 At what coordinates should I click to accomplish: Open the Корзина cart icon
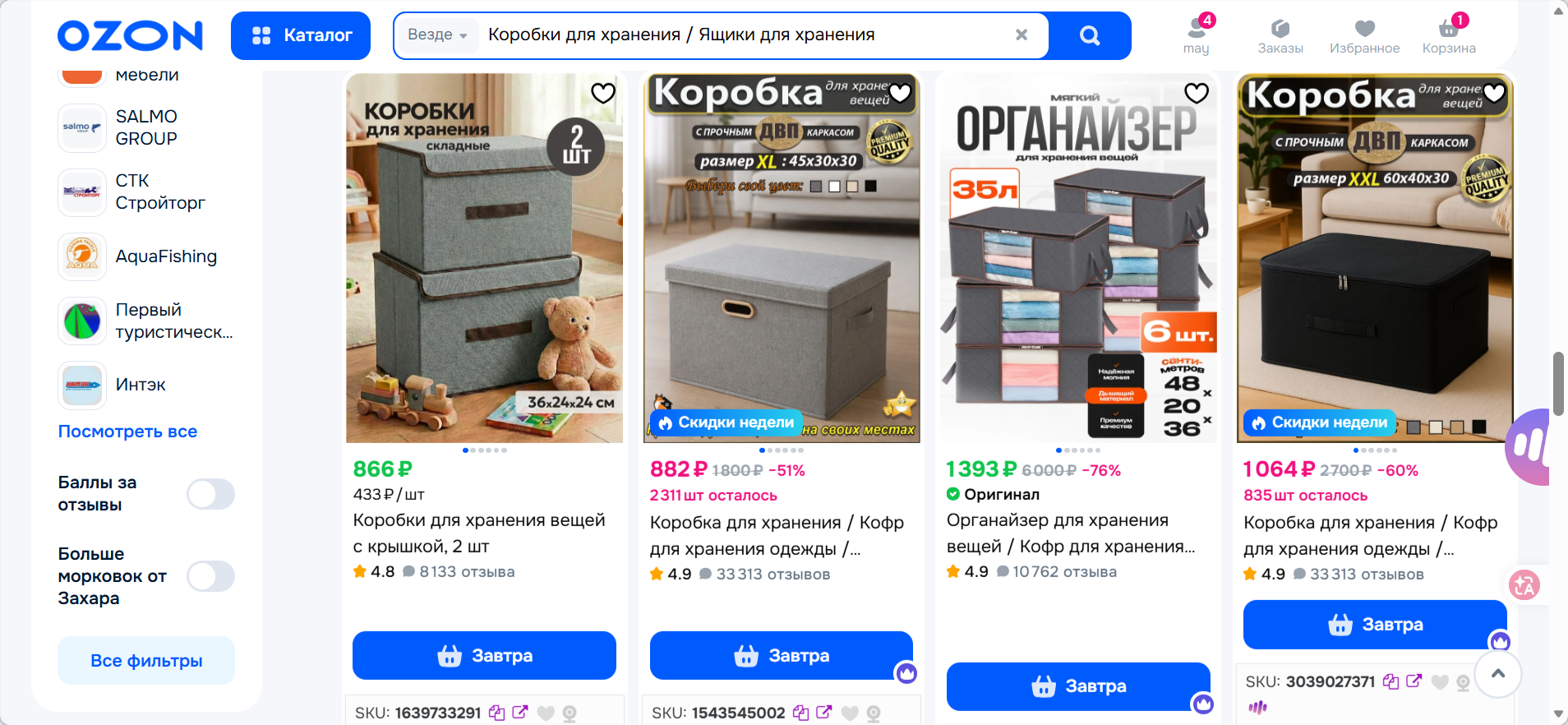point(1449,35)
